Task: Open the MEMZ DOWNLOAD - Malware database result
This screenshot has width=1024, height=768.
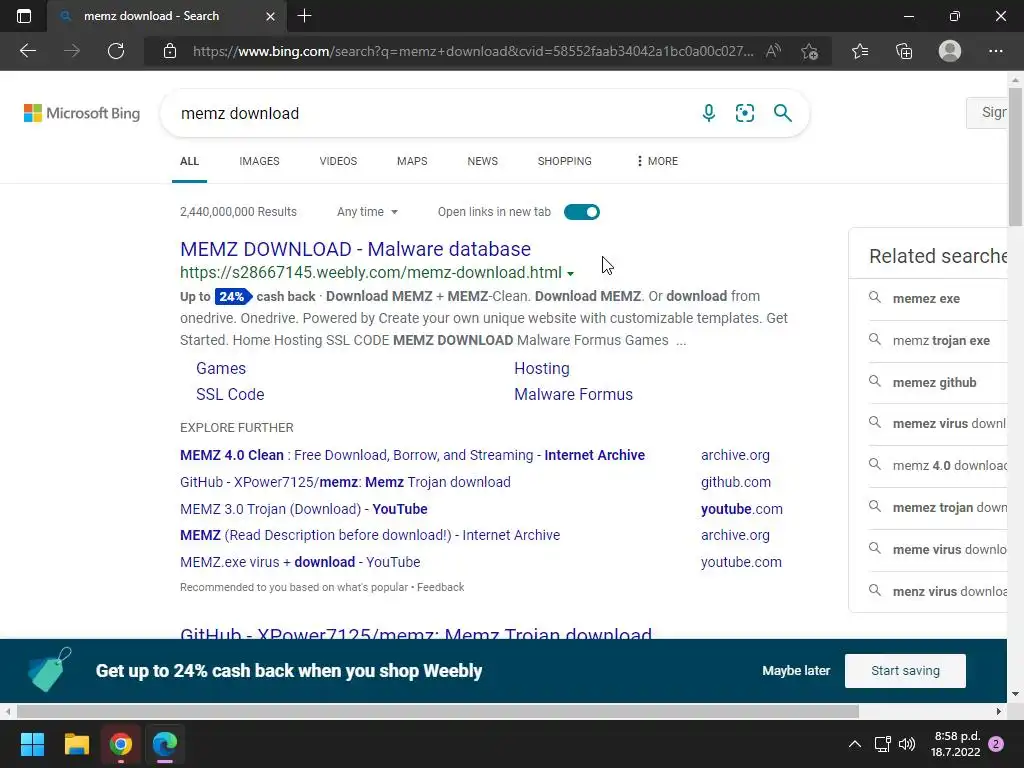Action: click(355, 249)
